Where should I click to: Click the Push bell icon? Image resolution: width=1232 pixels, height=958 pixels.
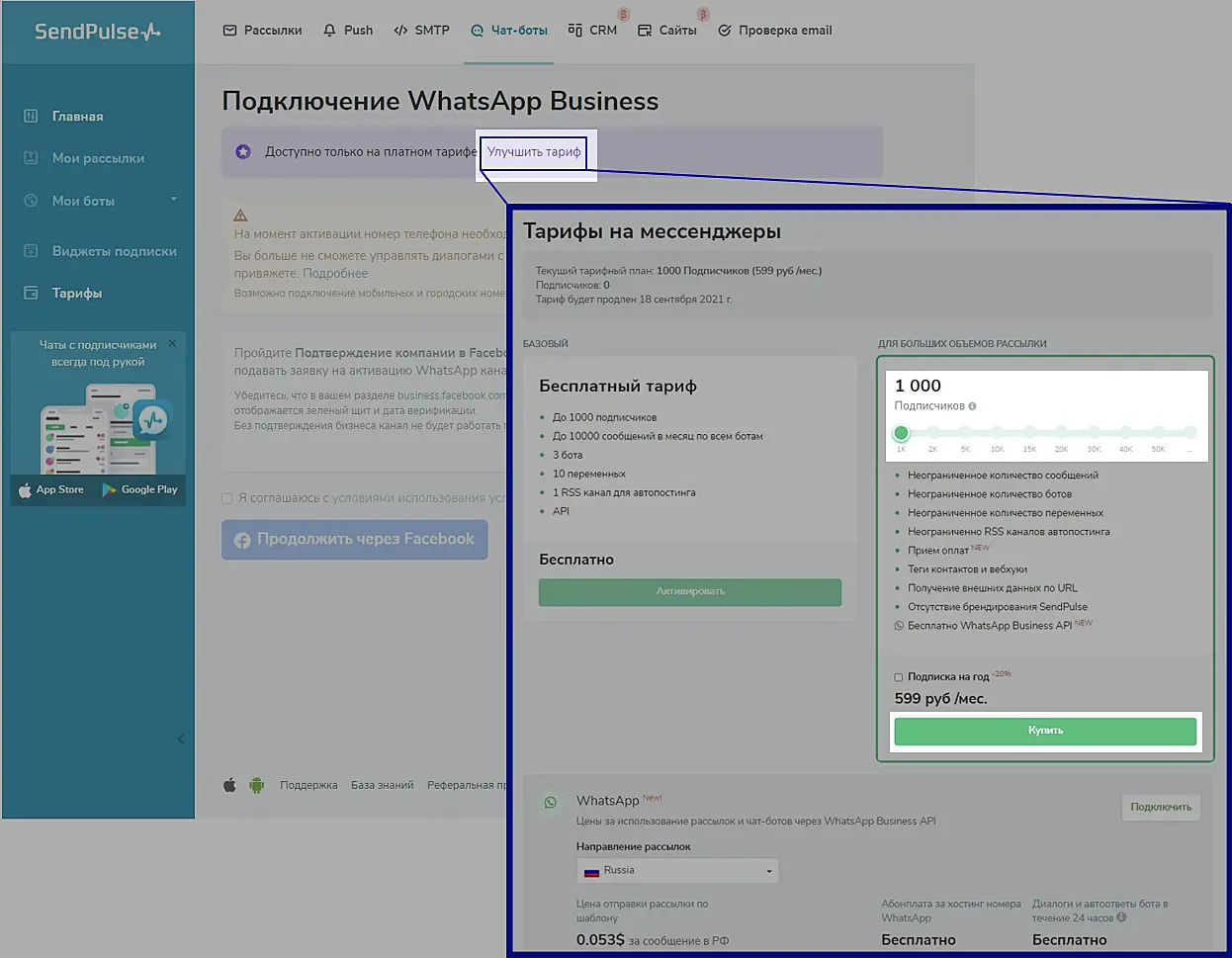tap(330, 31)
